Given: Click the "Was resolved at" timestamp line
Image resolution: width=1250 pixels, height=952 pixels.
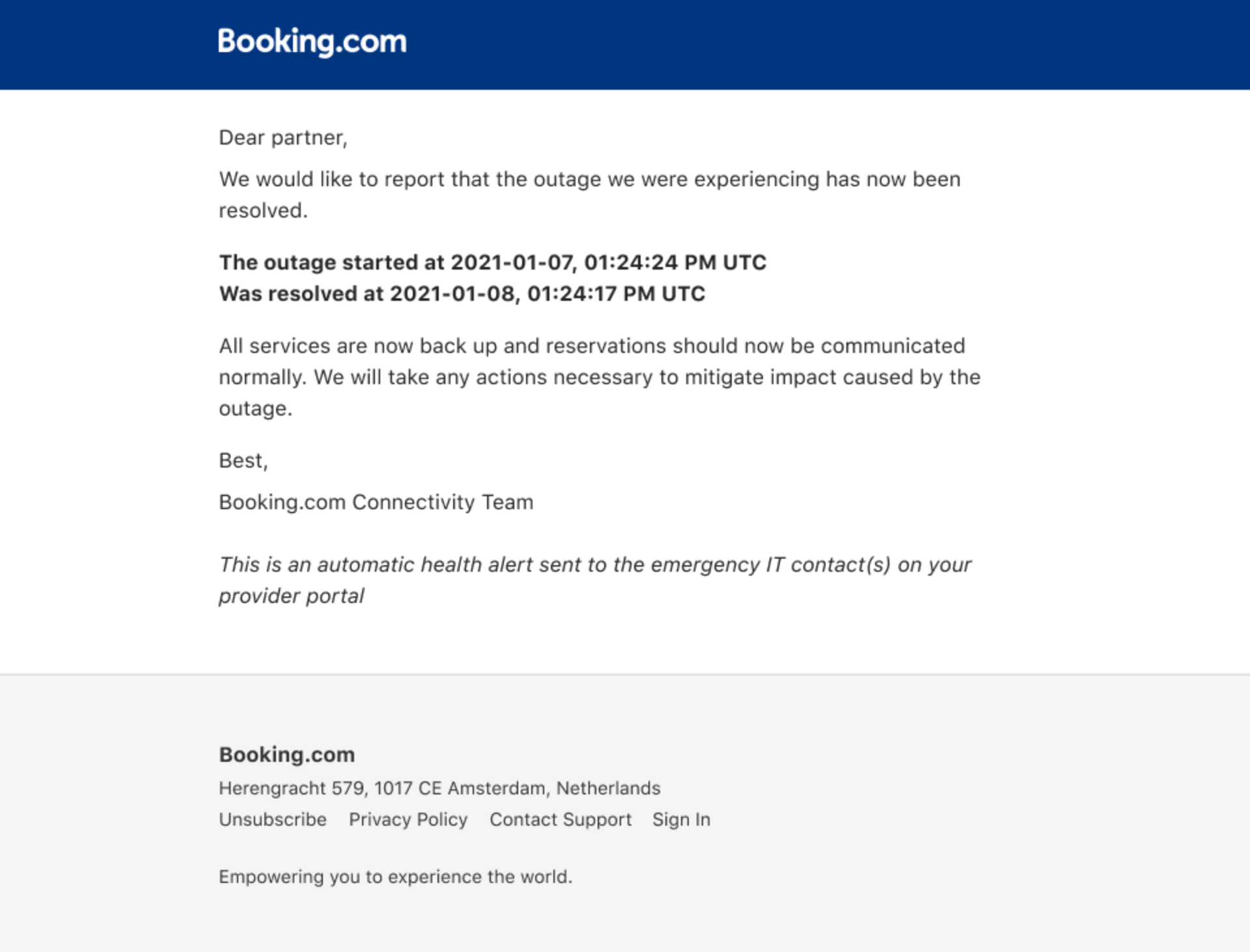Looking at the screenshot, I should click(462, 293).
